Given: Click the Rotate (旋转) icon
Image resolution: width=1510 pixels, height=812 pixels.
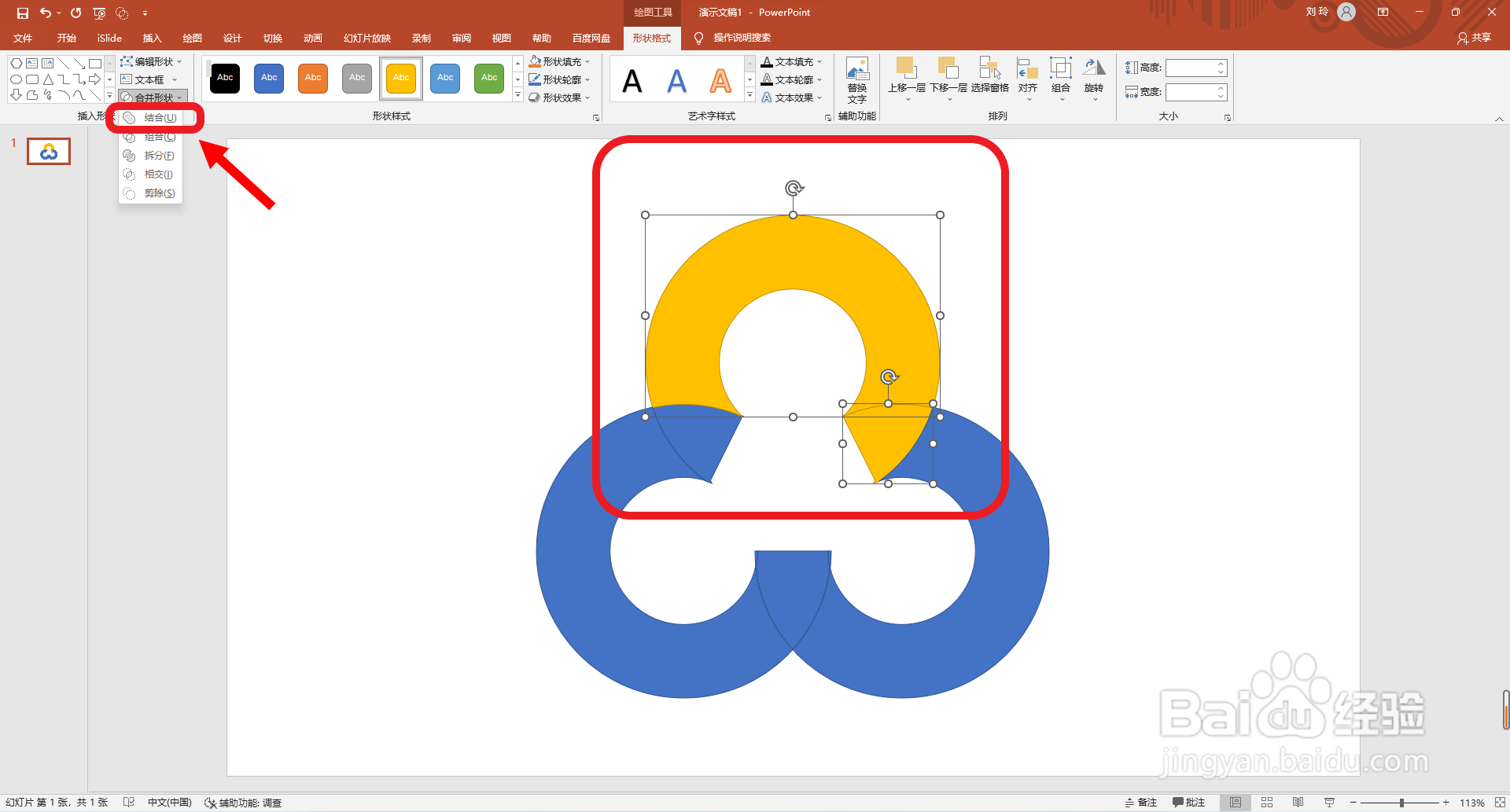Looking at the screenshot, I should tap(1094, 68).
